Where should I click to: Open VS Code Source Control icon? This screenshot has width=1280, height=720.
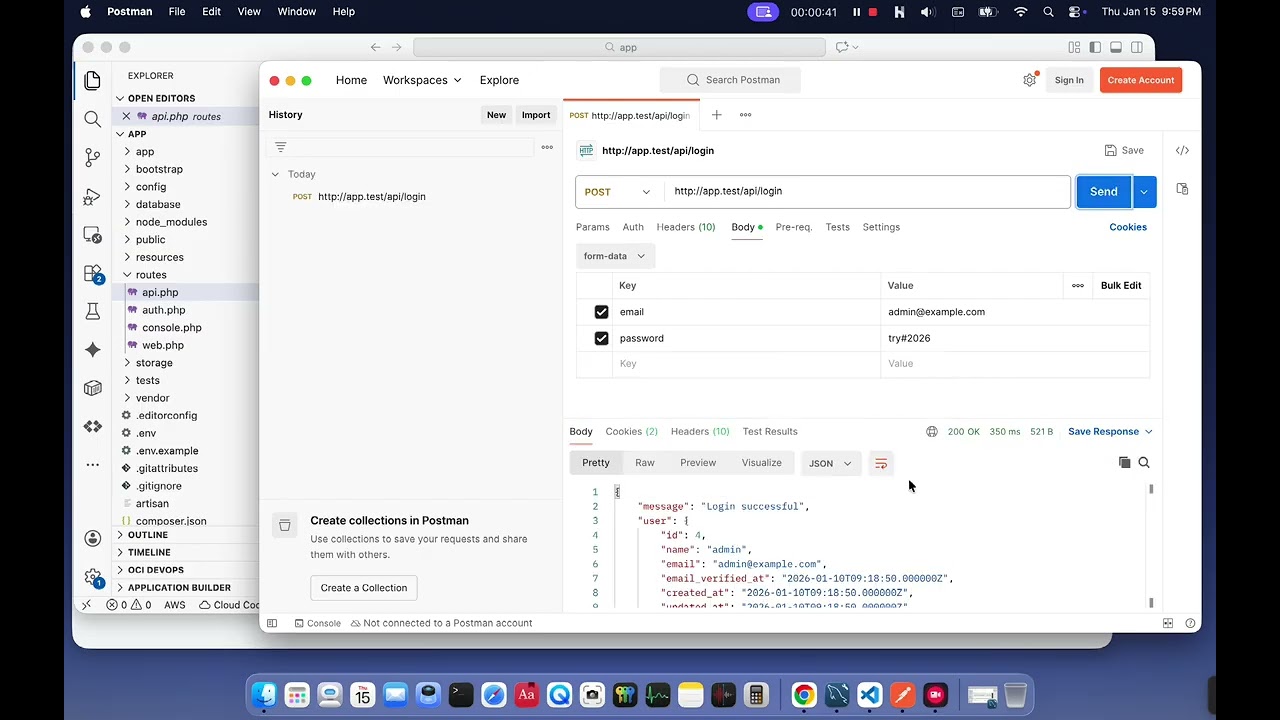click(x=93, y=157)
